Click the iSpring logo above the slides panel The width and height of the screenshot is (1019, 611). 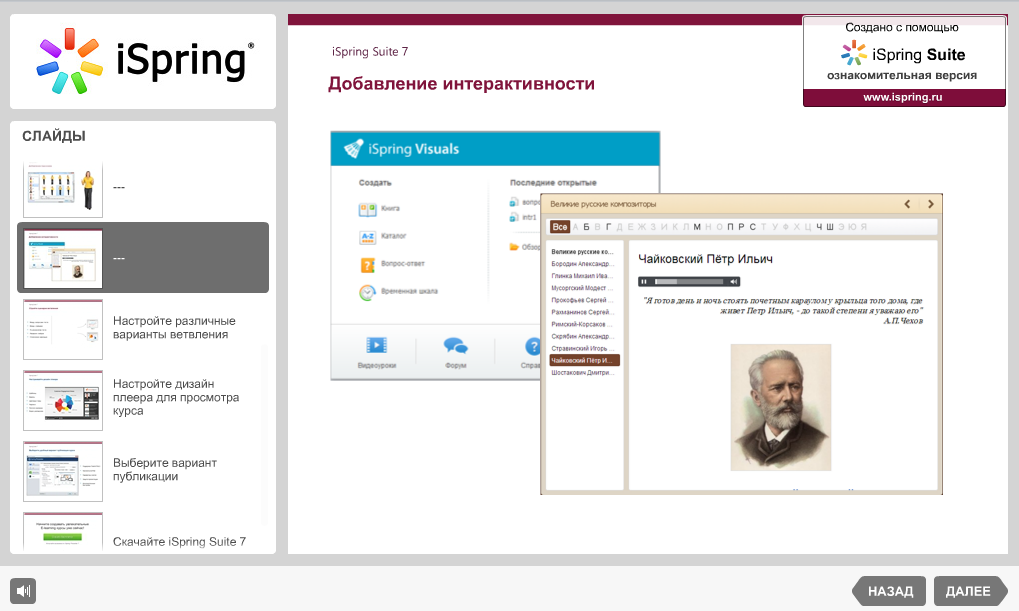145,61
